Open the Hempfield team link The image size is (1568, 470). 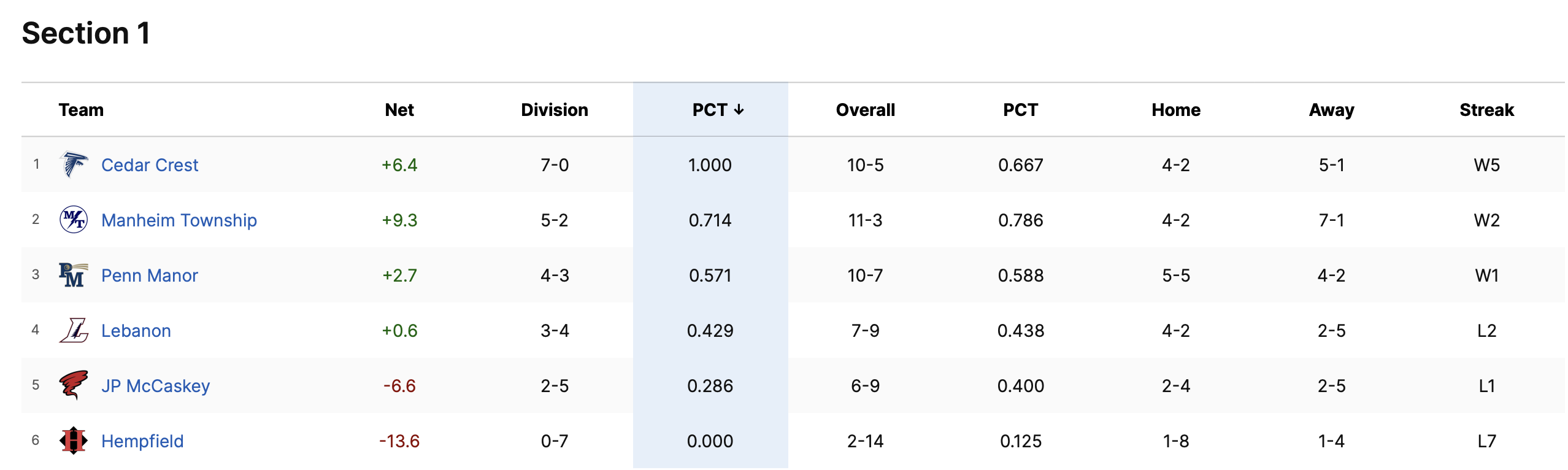coord(142,441)
